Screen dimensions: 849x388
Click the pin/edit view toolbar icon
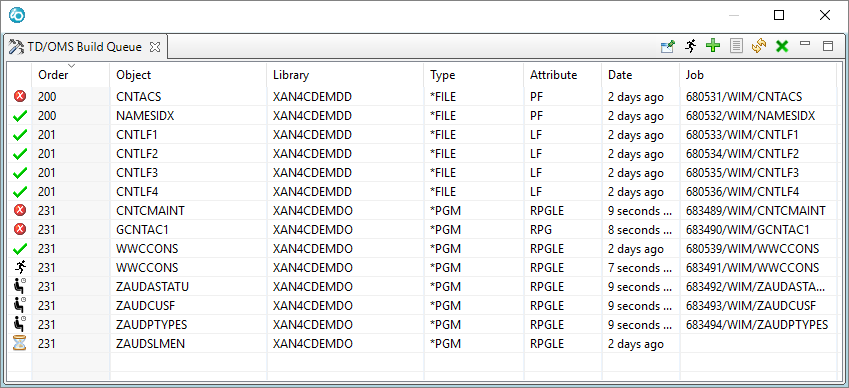tap(668, 47)
